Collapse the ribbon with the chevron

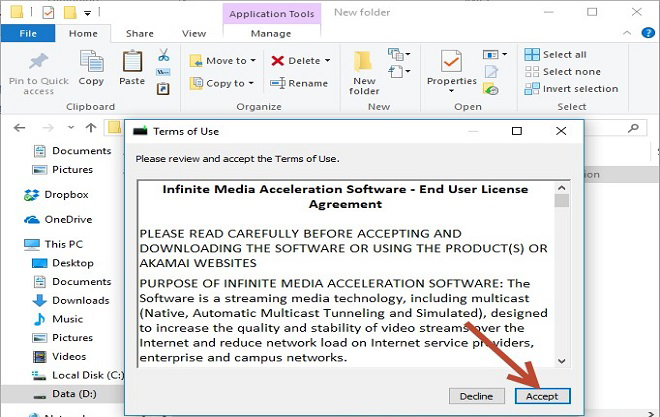(627, 33)
